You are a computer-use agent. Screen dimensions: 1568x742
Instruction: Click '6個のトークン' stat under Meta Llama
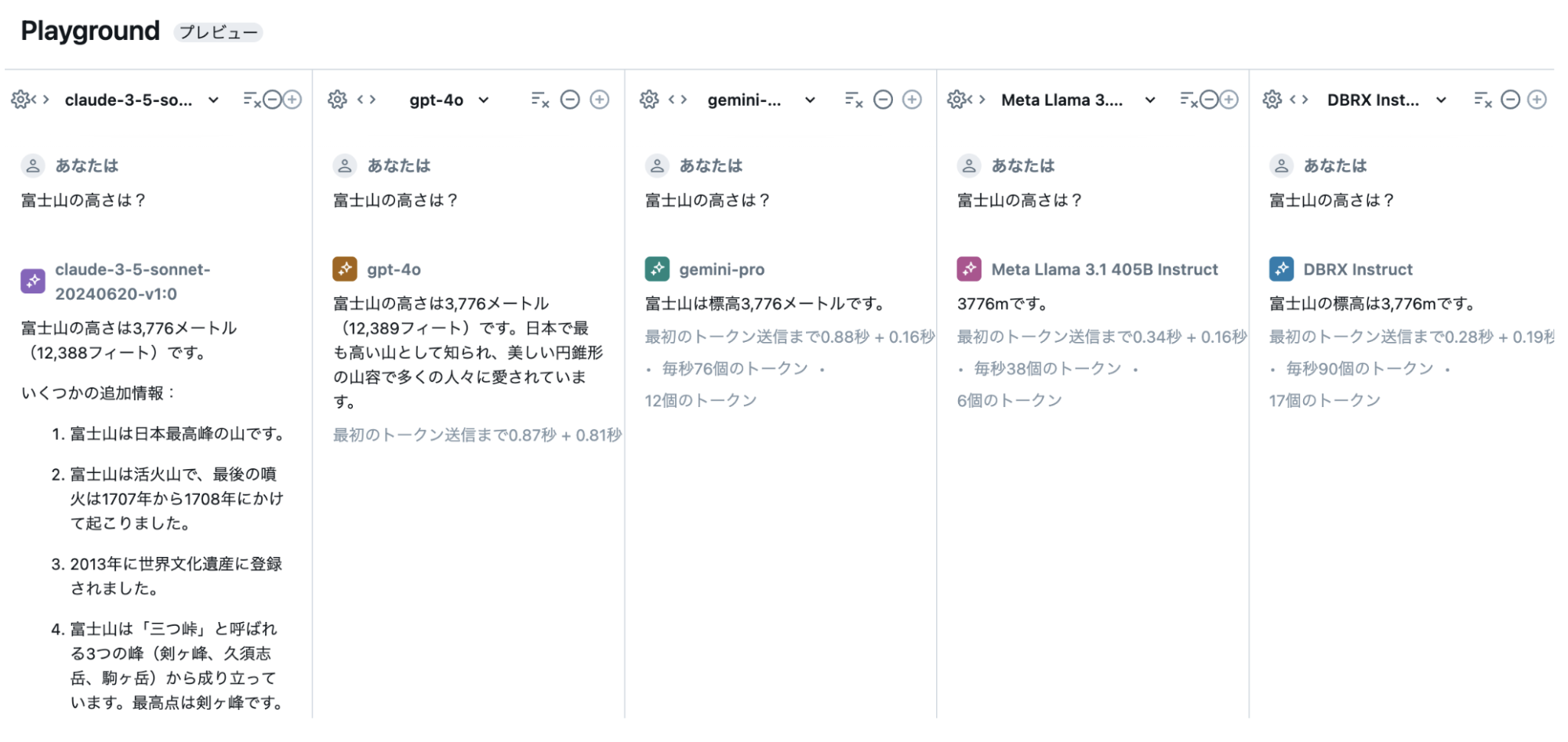(x=1009, y=401)
